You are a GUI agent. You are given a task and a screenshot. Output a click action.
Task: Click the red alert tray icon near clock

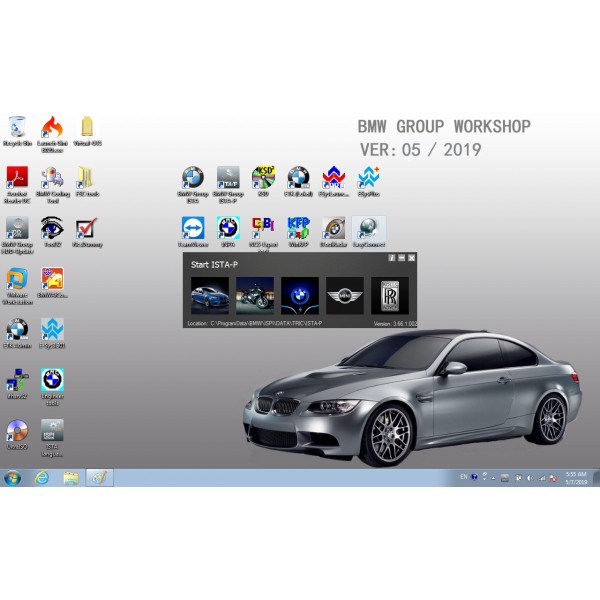pos(553,478)
